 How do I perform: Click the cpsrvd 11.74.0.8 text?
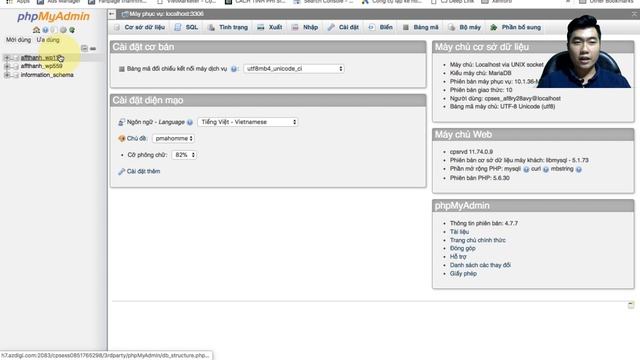(x=471, y=152)
